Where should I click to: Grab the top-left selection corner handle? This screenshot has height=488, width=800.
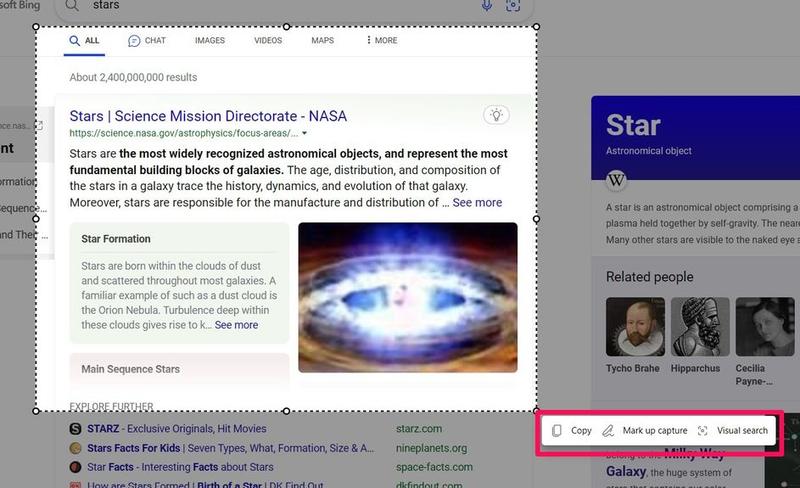pyautogui.click(x=36, y=27)
